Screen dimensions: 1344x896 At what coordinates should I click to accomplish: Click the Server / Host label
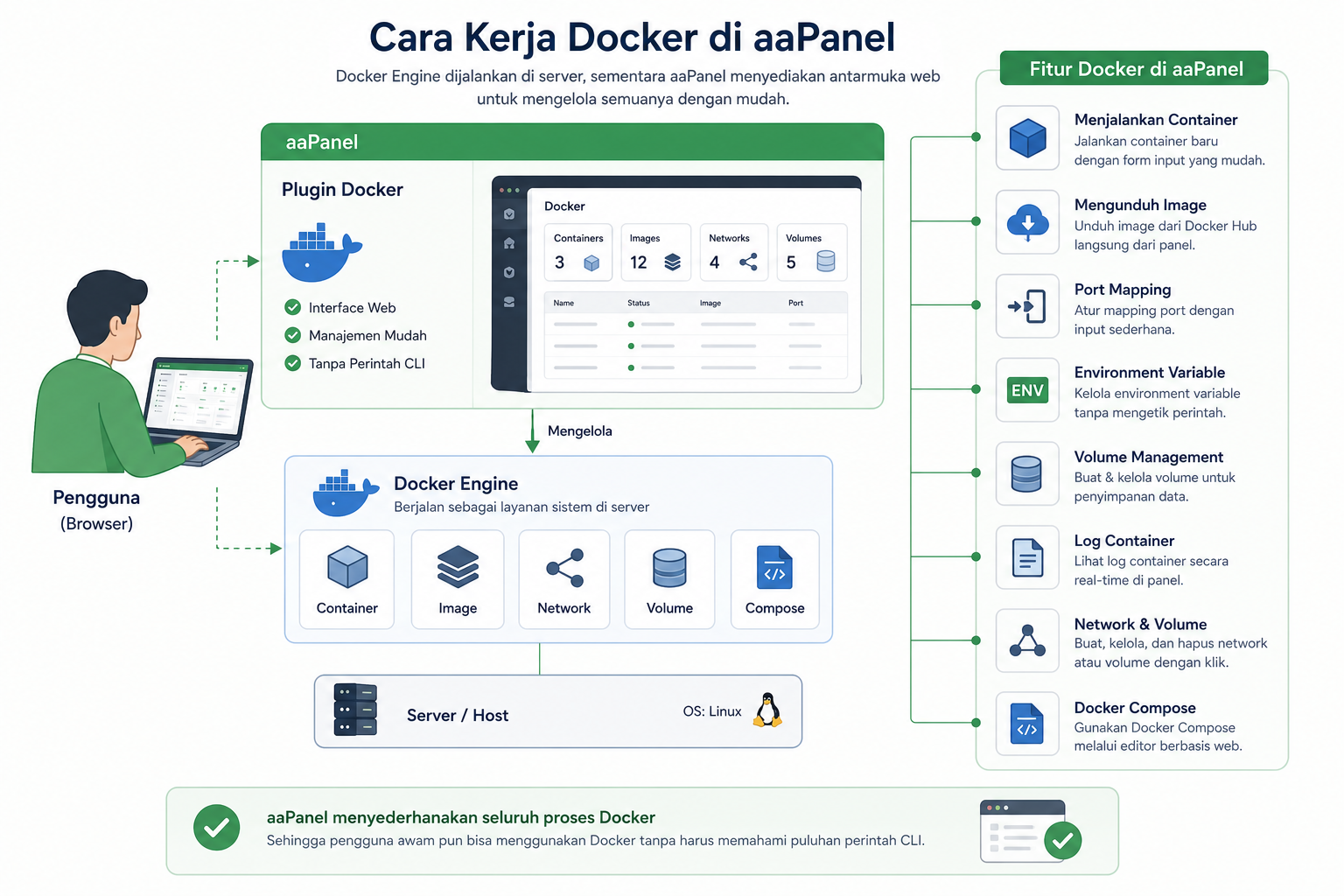tap(458, 715)
